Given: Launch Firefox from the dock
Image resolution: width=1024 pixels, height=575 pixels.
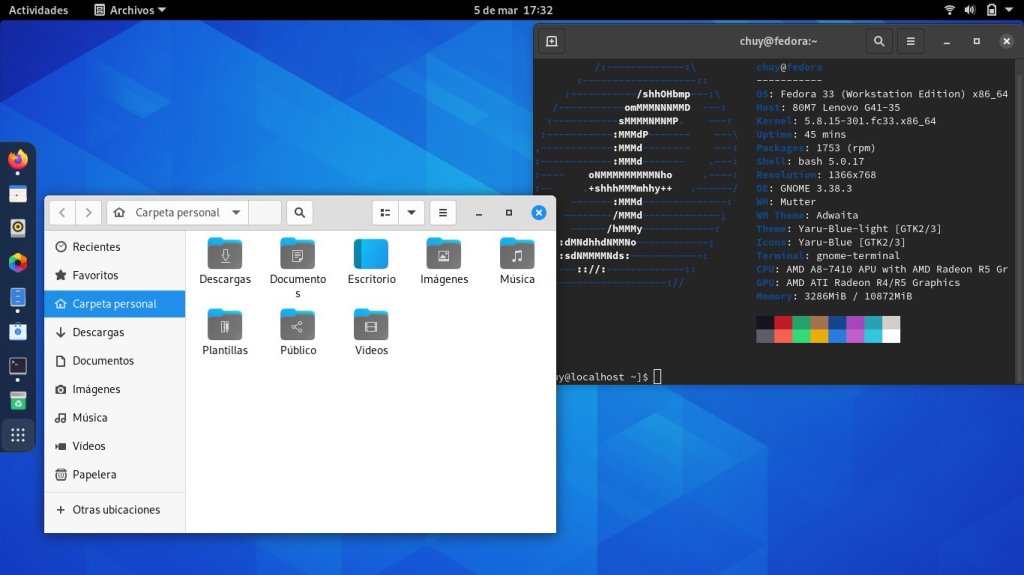Looking at the screenshot, I should point(18,160).
